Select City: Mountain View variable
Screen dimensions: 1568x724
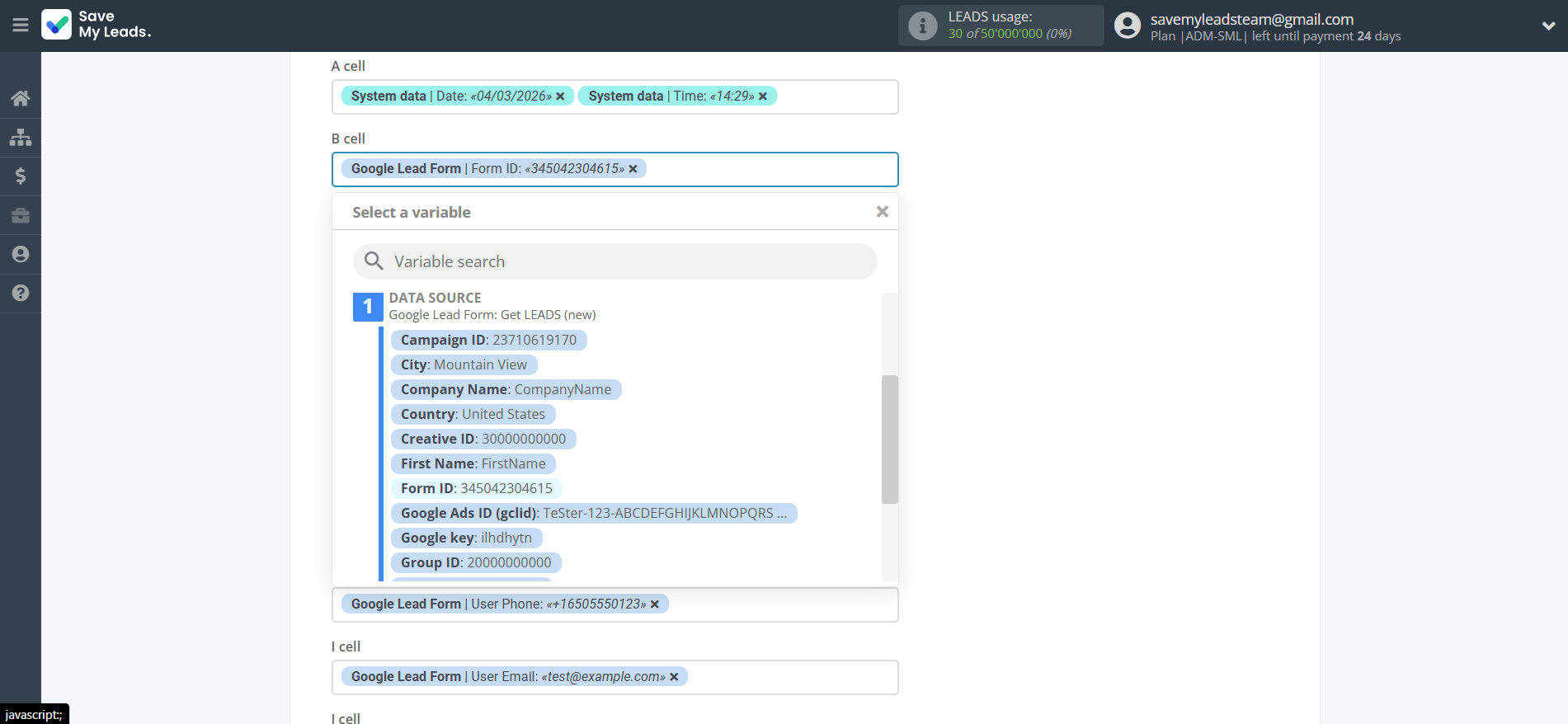464,364
